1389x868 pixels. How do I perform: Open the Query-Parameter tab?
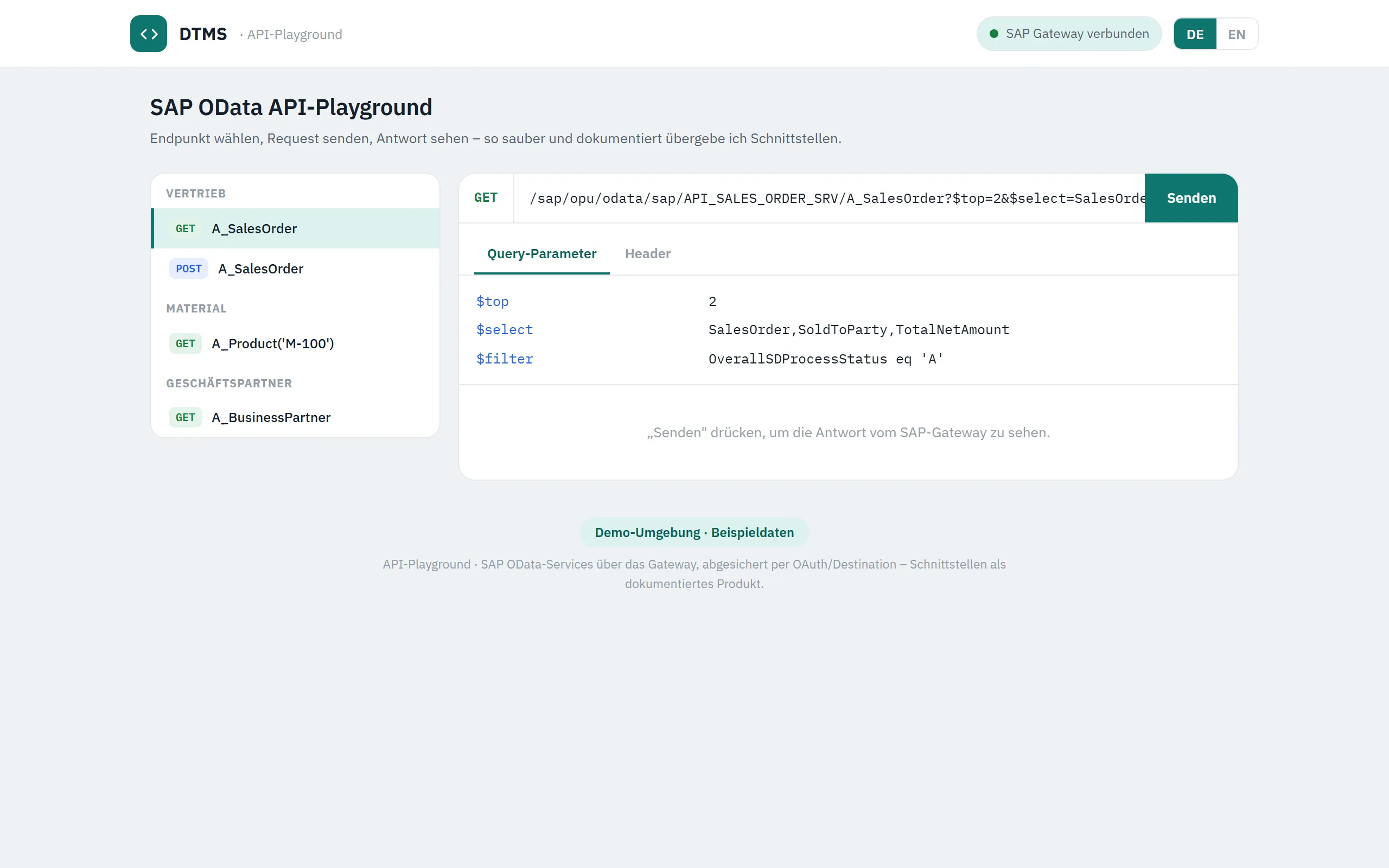(x=541, y=254)
